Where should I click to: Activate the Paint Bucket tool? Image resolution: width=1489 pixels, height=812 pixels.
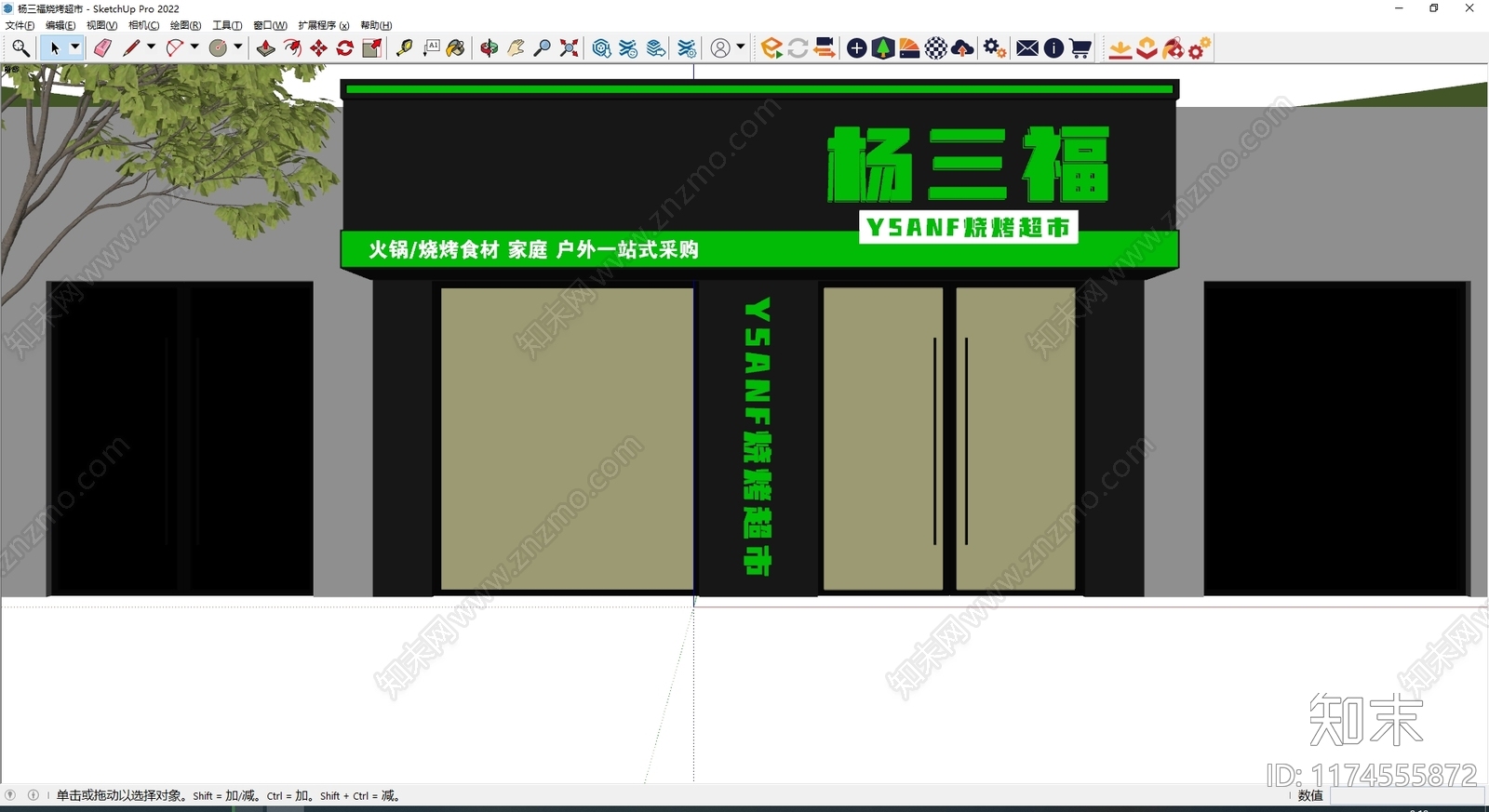456,48
